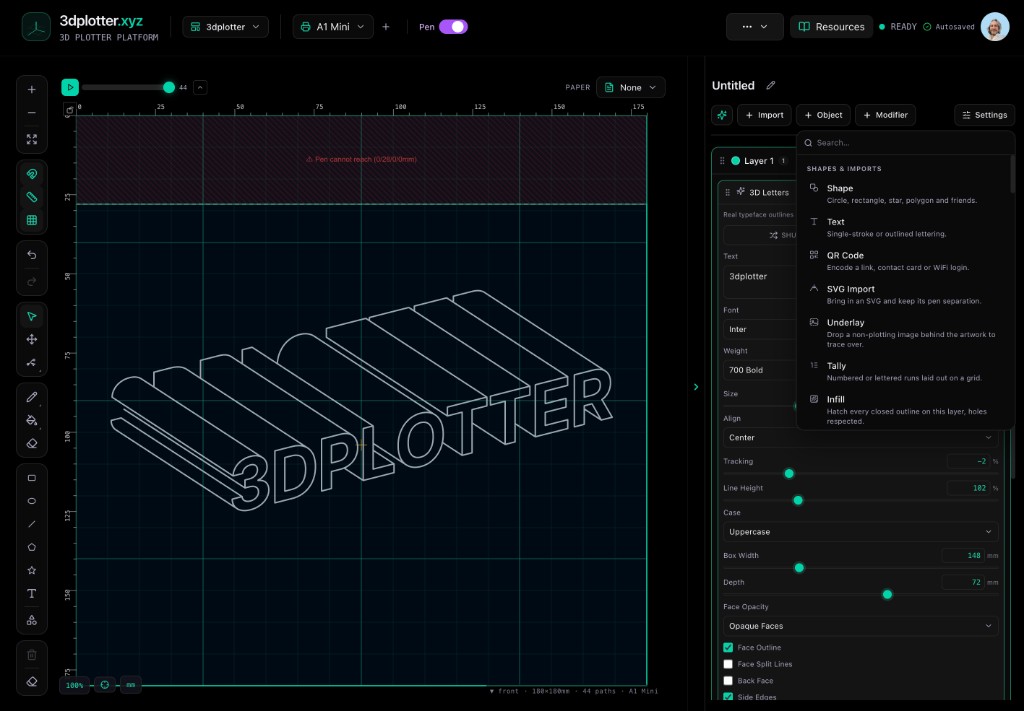Select the four-arrow move tool
Image resolution: width=1024 pixels, height=711 pixels.
point(31,340)
